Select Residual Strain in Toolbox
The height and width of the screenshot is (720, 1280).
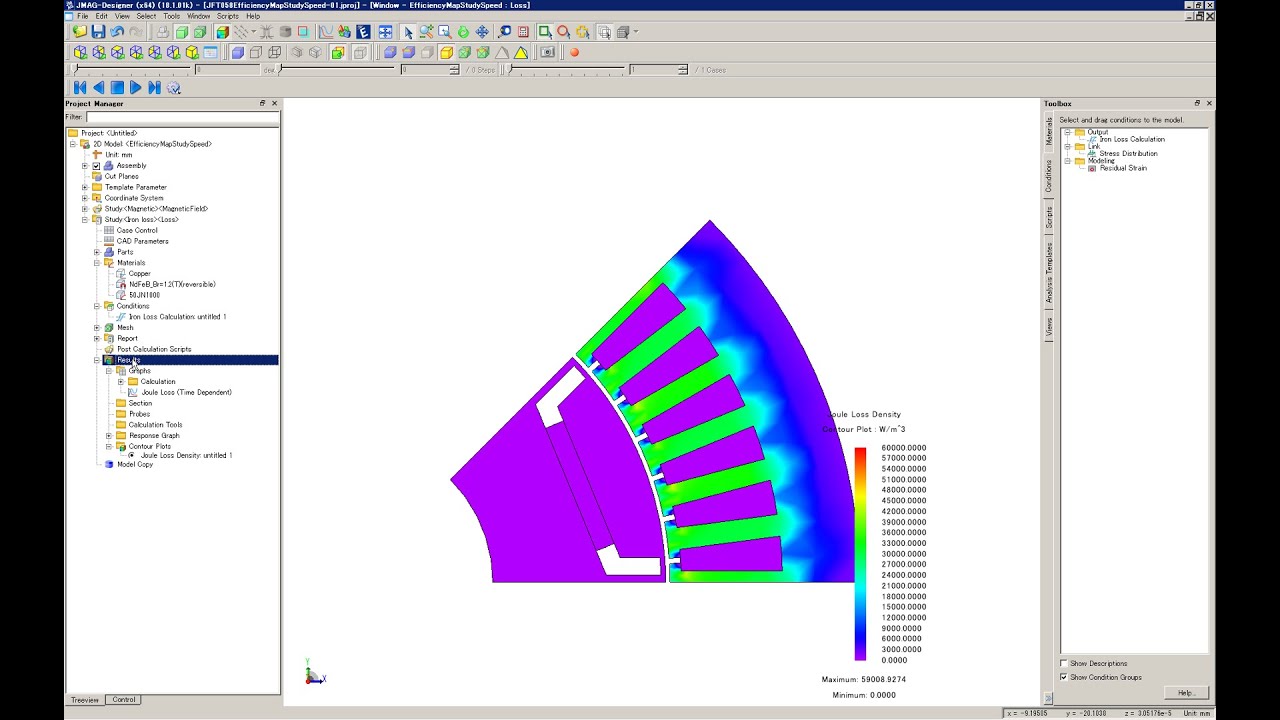tap(1123, 168)
